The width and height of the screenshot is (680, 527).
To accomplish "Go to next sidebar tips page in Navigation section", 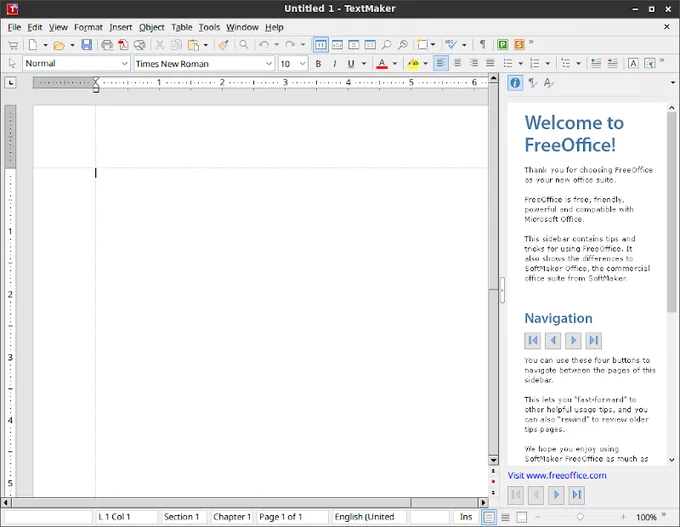I will click(x=573, y=340).
